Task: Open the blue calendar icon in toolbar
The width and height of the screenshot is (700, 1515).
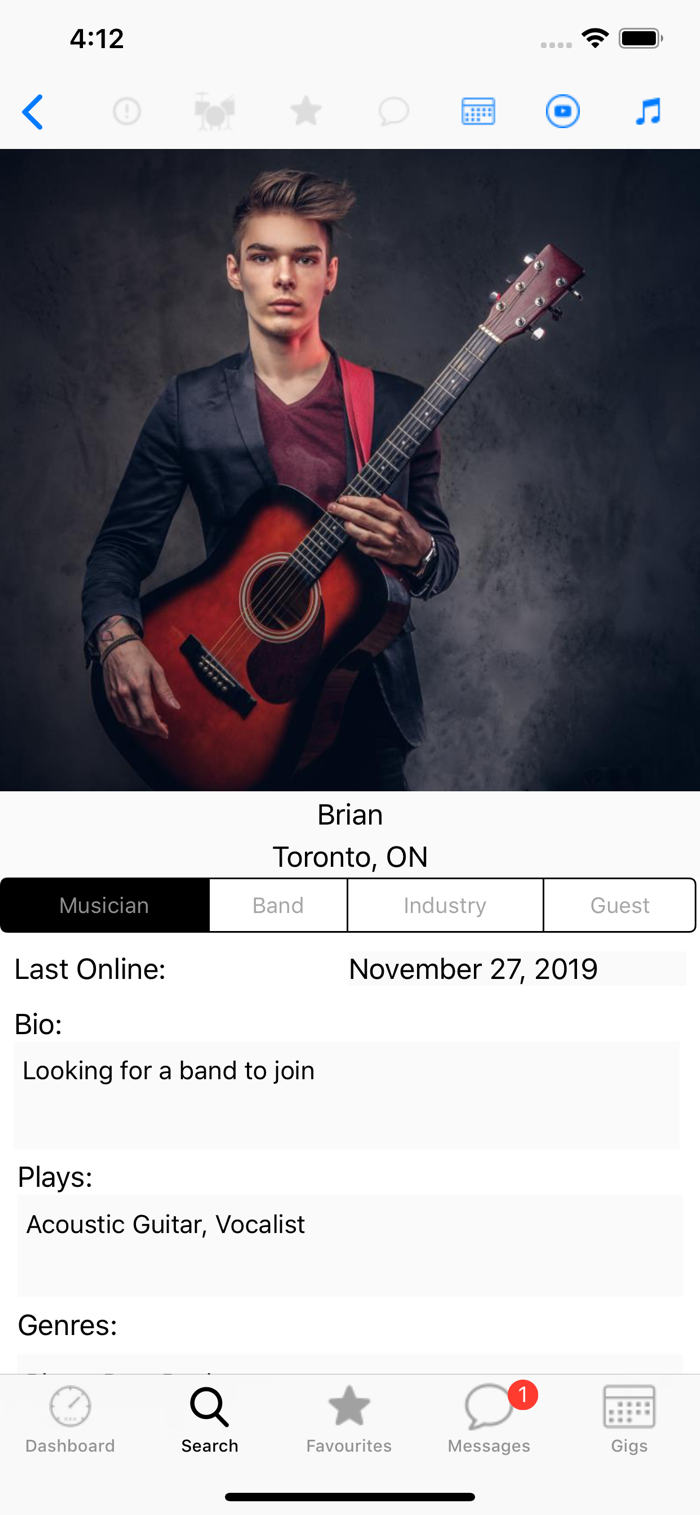Action: click(478, 111)
